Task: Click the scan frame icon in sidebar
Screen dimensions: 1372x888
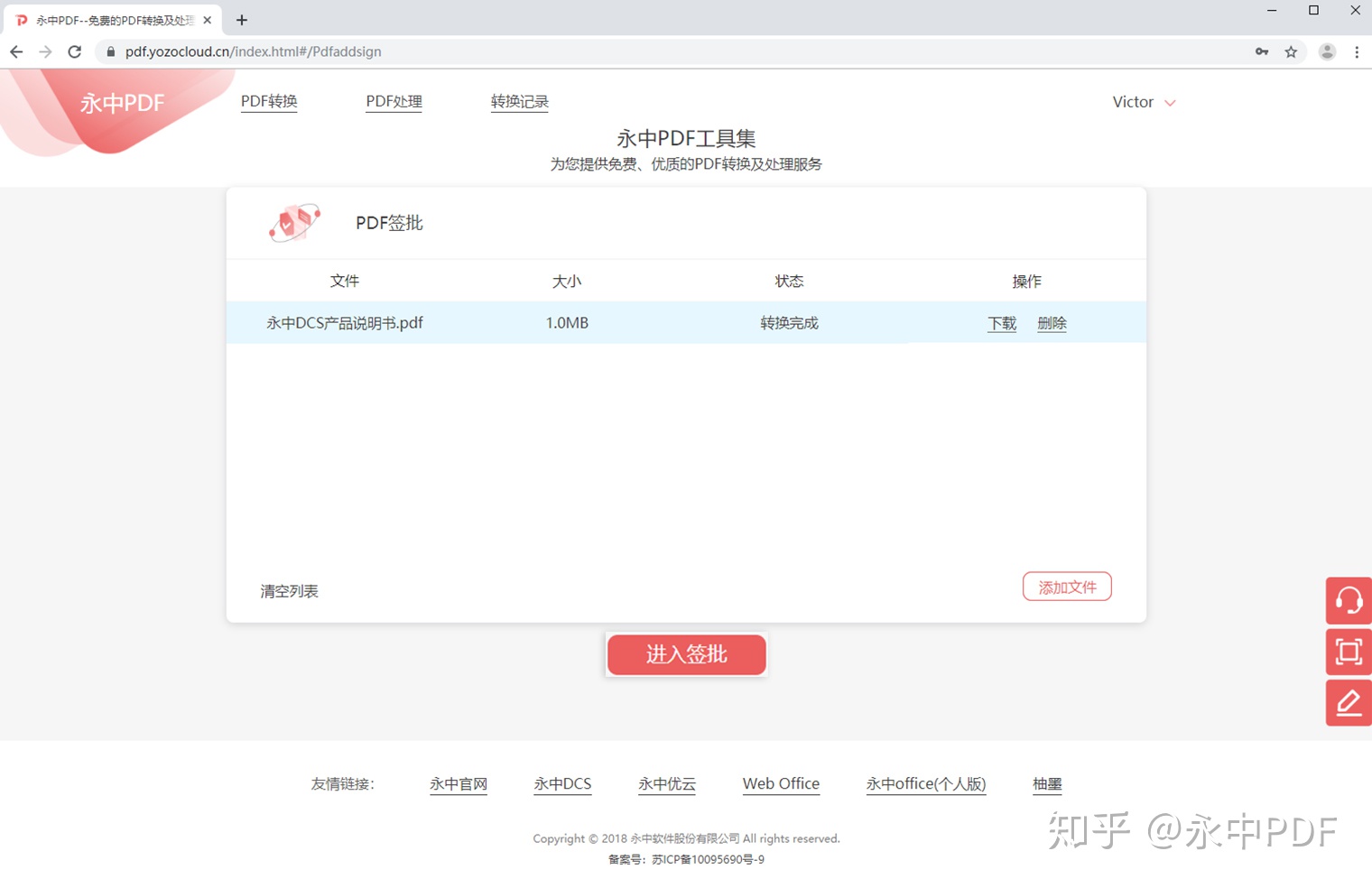Action: 1349,652
